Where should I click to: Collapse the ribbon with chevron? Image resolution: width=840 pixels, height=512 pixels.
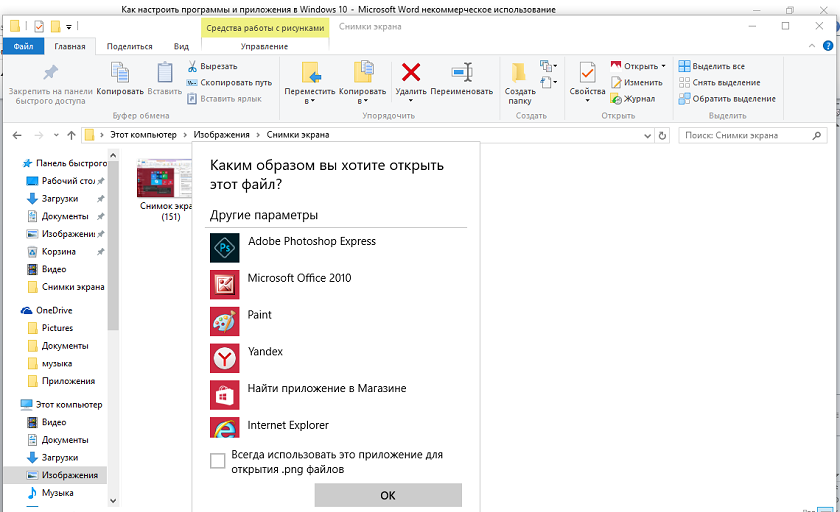pyautogui.click(x=812, y=46)
